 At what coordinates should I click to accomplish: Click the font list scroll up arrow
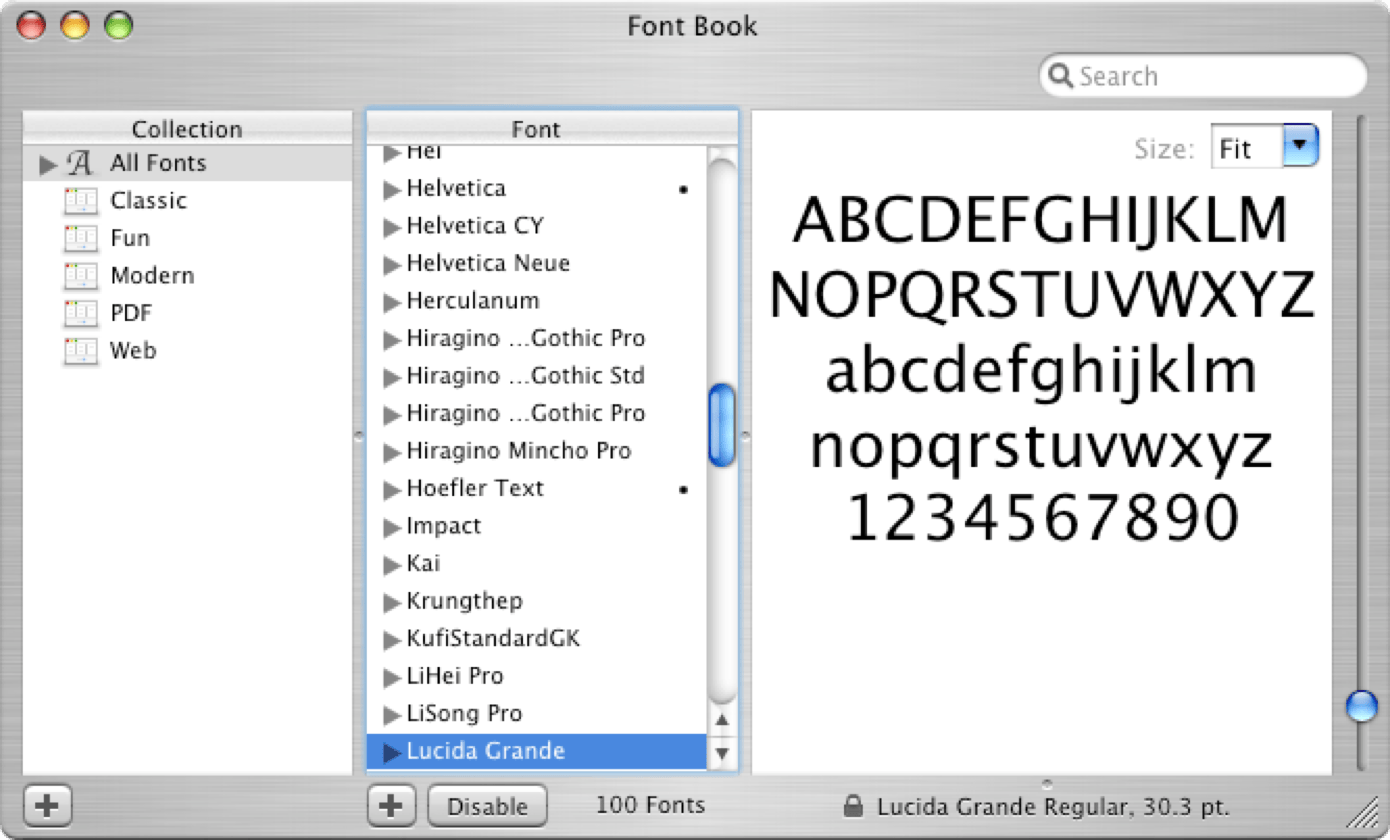722,720
